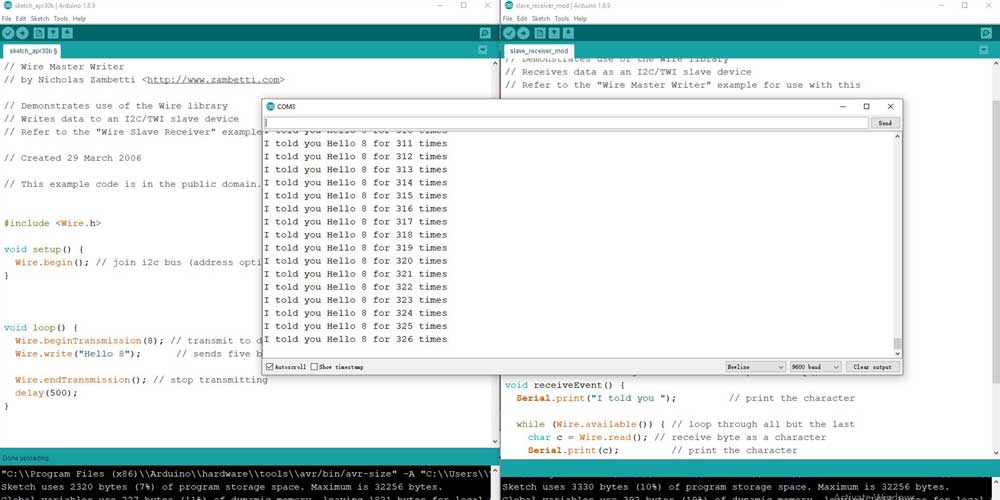Image resolution: width=1000 pixels, height=500 pixels.
Task: Open Sketch menu in slave_receiver_mod window
Action: [x=541, y=18]
